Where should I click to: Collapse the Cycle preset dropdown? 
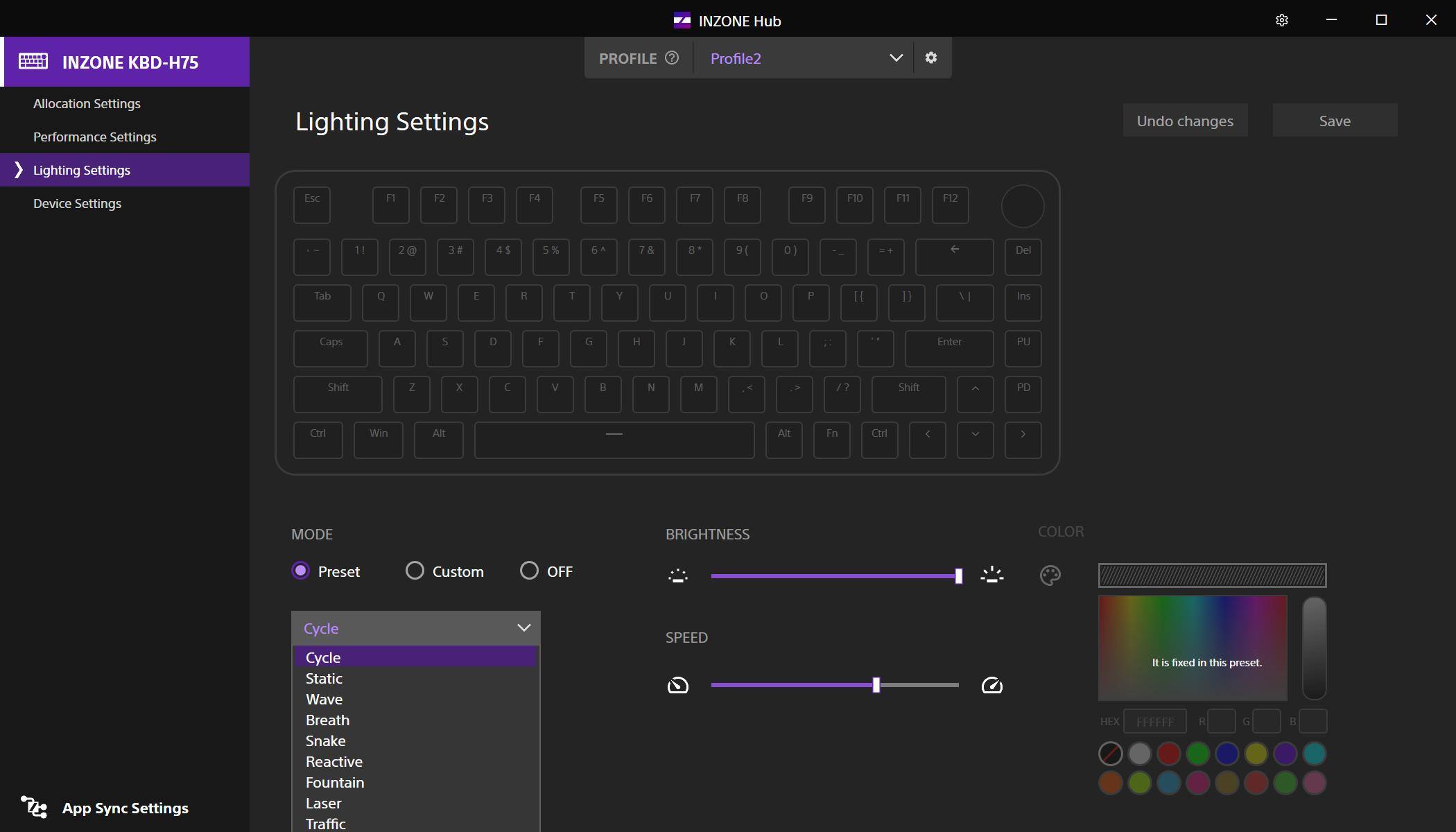(x=523, y=628)
